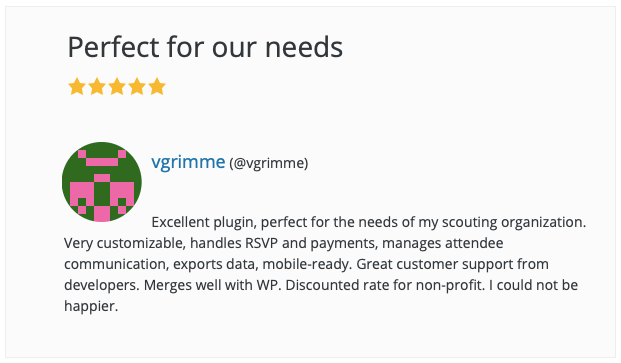Open the "Perfect for our needs" review title

(x=205, y=47)
